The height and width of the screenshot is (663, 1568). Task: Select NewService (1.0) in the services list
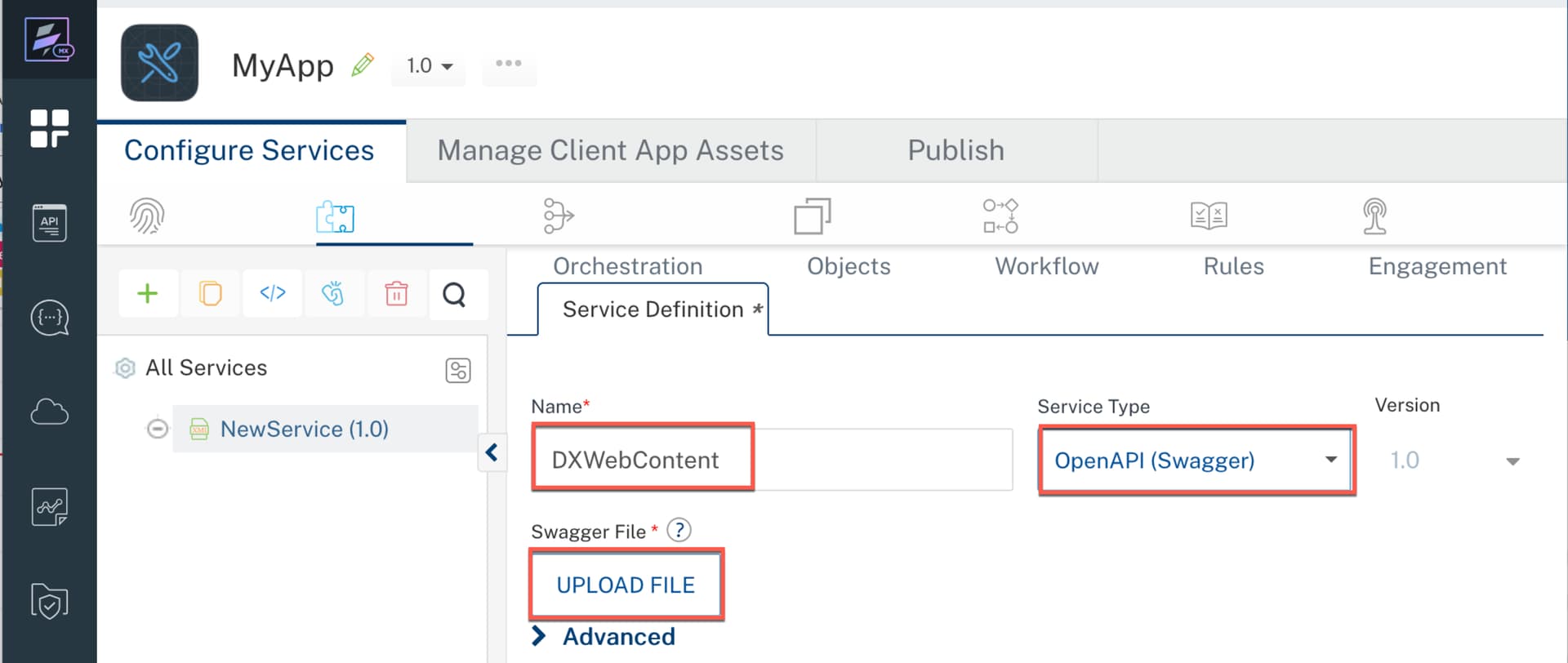pyautogui.click(x=304, y=429)
